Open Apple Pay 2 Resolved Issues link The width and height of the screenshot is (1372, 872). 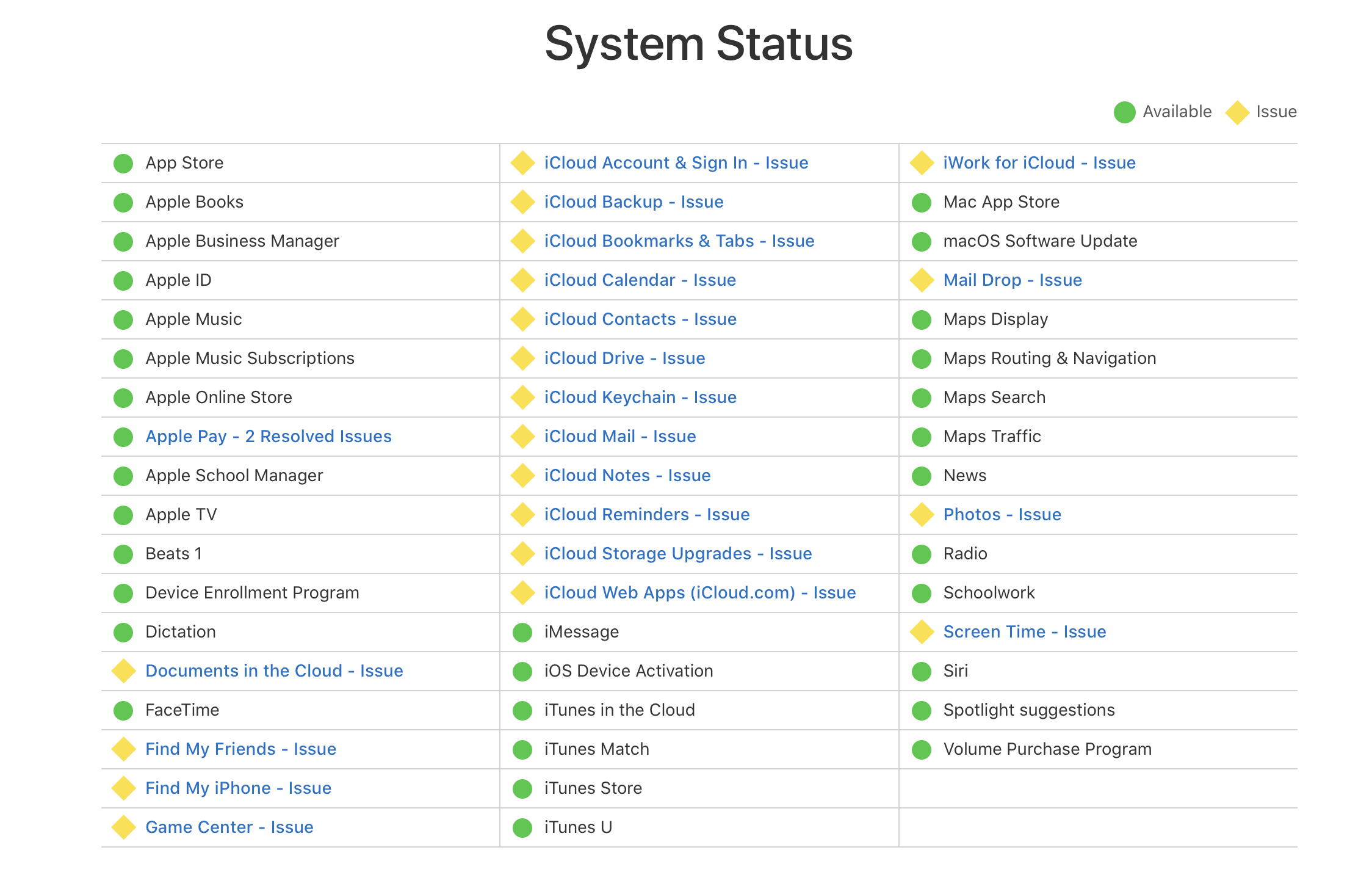click(x=269, y=437)
